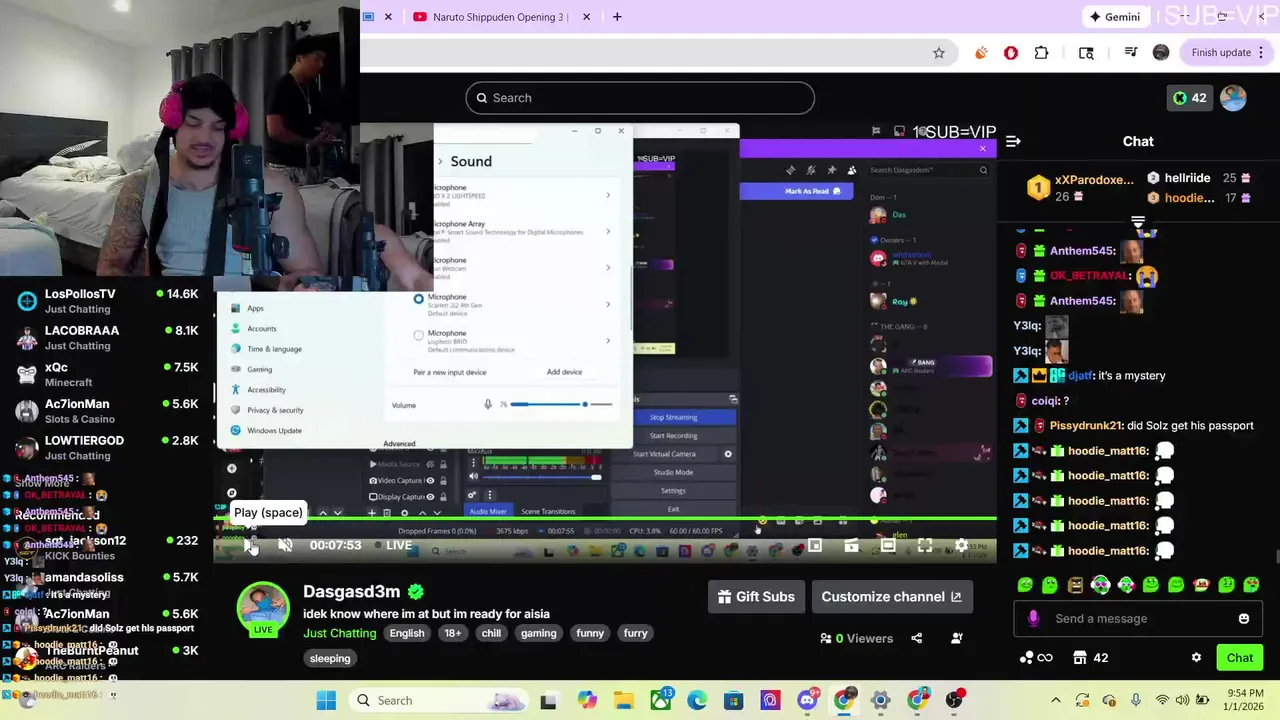Open the player settings gear
The height and width of the screenshot is (720, 1280).
[x=961, y=545]
